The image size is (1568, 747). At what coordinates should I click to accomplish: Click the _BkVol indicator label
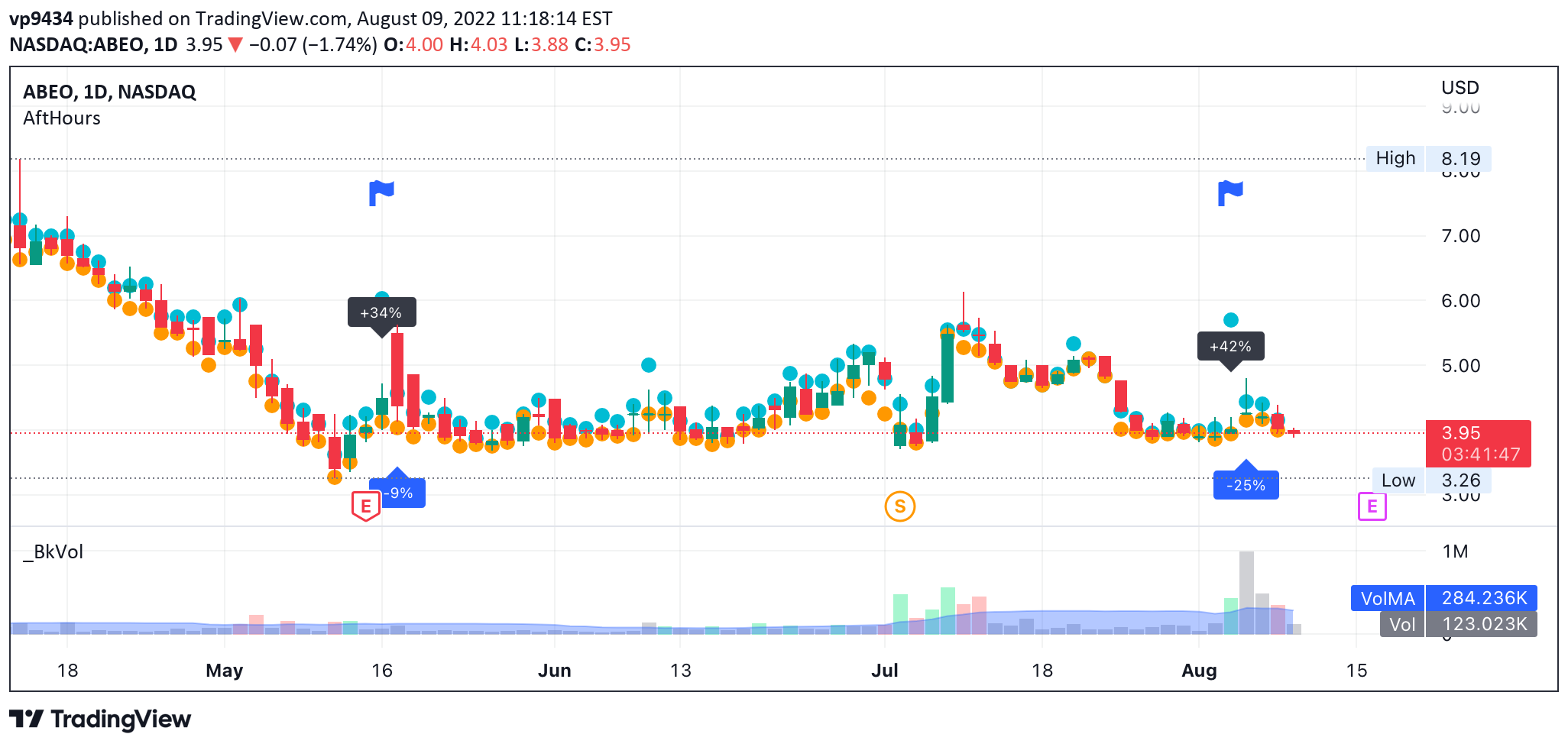coord(53,551)
